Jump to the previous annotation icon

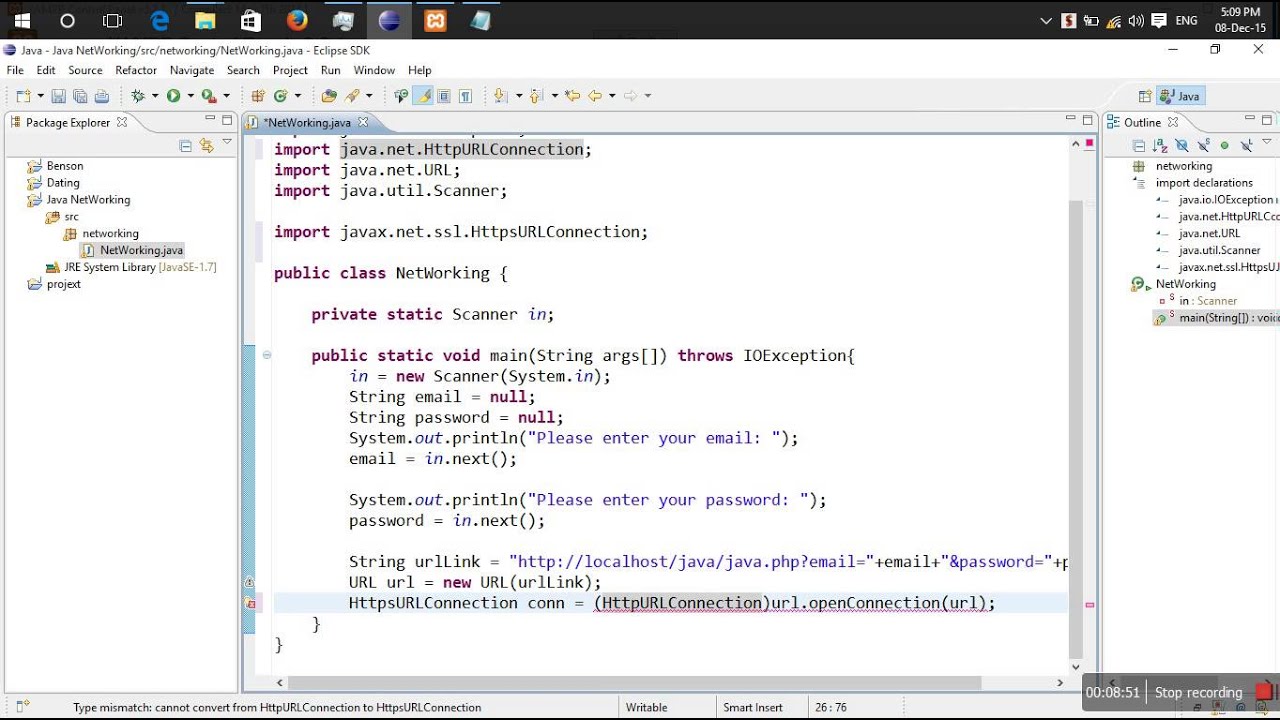tap(536, 96)
